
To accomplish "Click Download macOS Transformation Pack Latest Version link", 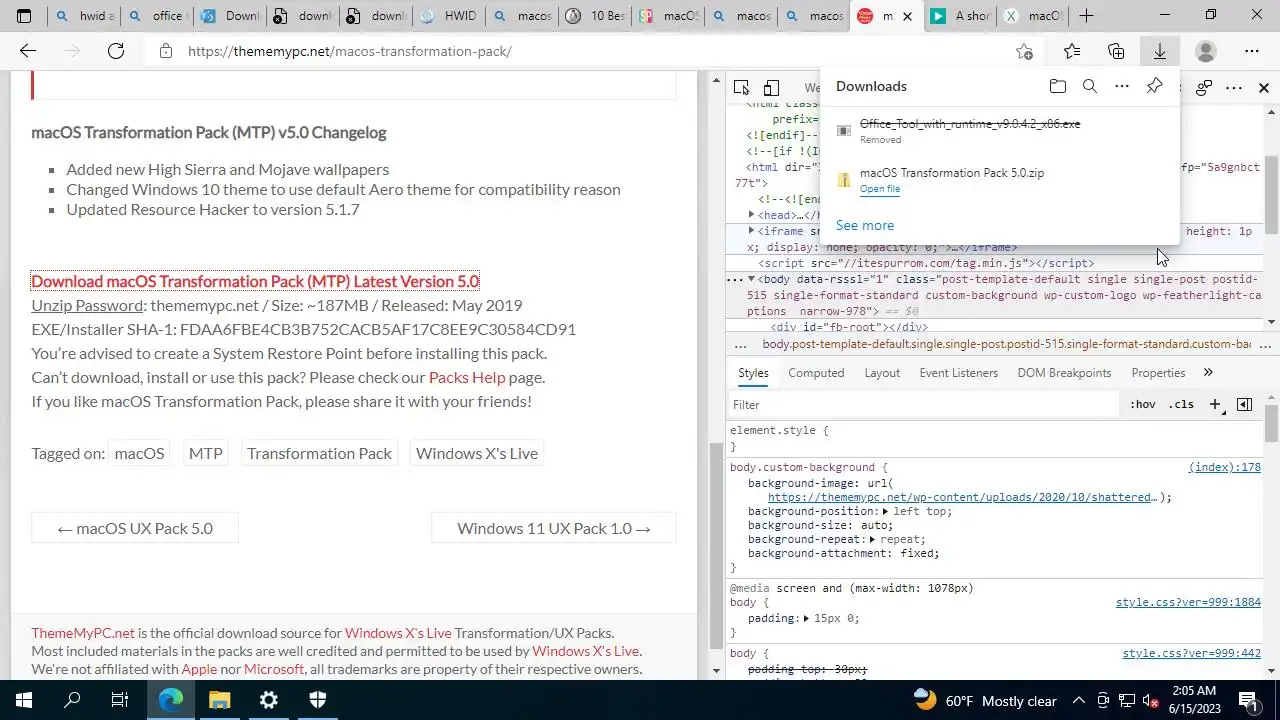I will [255, 281].
